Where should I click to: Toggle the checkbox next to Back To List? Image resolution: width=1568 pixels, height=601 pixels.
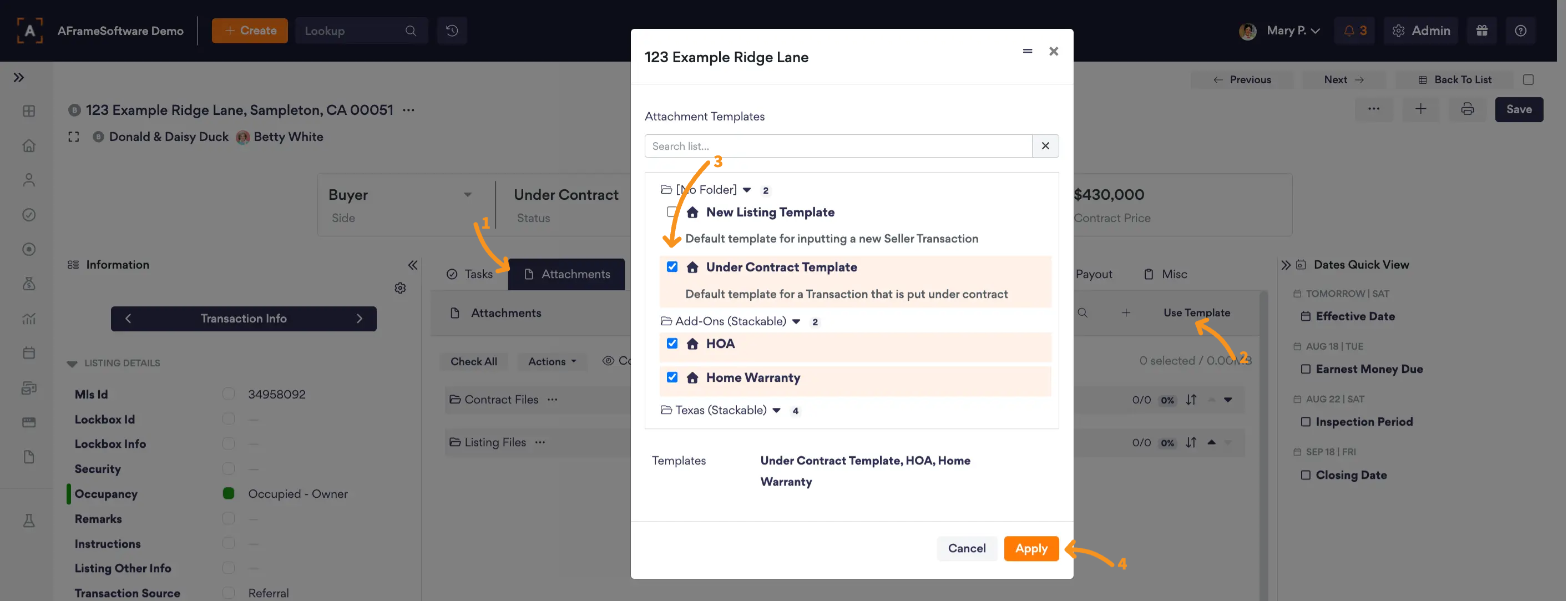(1529, 80)
